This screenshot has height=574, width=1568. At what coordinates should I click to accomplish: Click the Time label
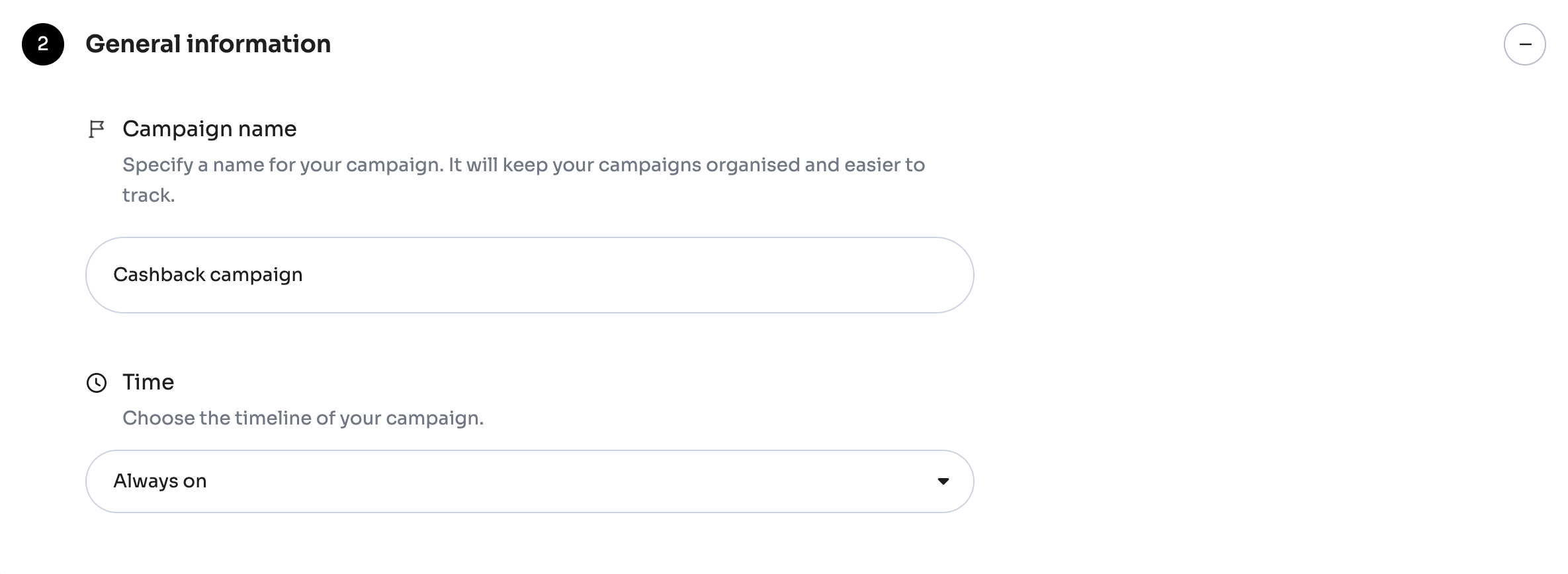pyautogui.click(x=148, y=382)
